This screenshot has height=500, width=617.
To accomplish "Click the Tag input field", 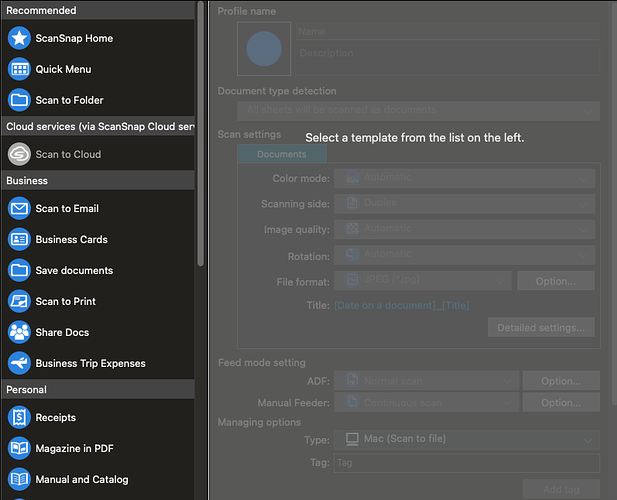I will pyautogui.click(x=467, y=463).
